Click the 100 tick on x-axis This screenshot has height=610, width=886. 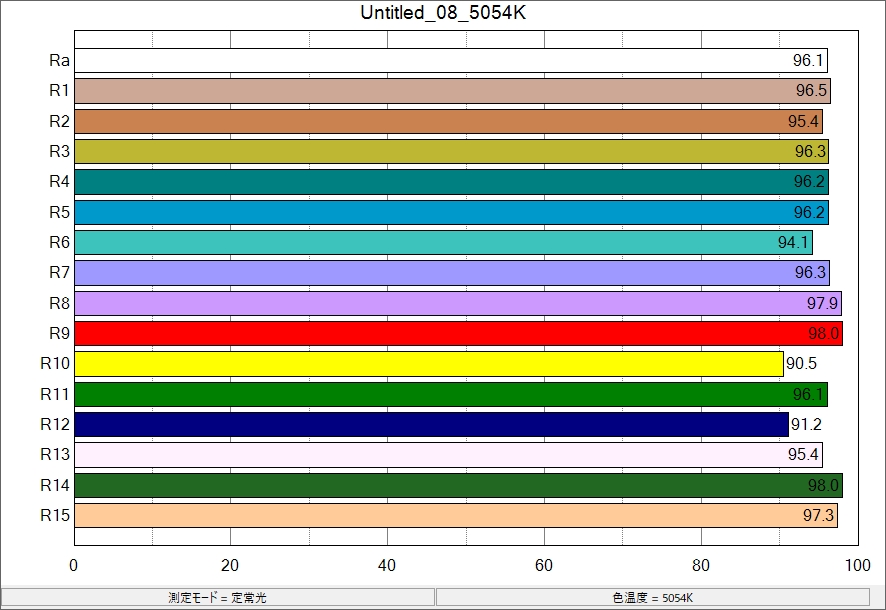tap(858, 565)
